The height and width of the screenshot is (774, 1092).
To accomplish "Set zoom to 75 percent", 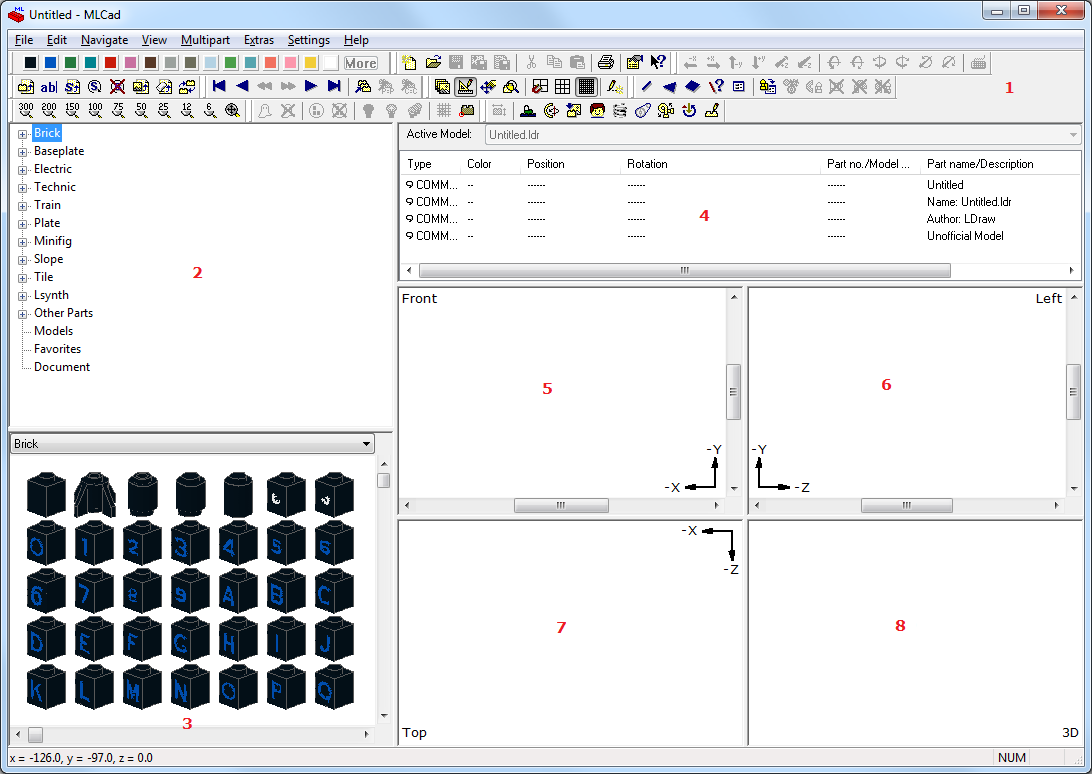I will tap(118, 110).
